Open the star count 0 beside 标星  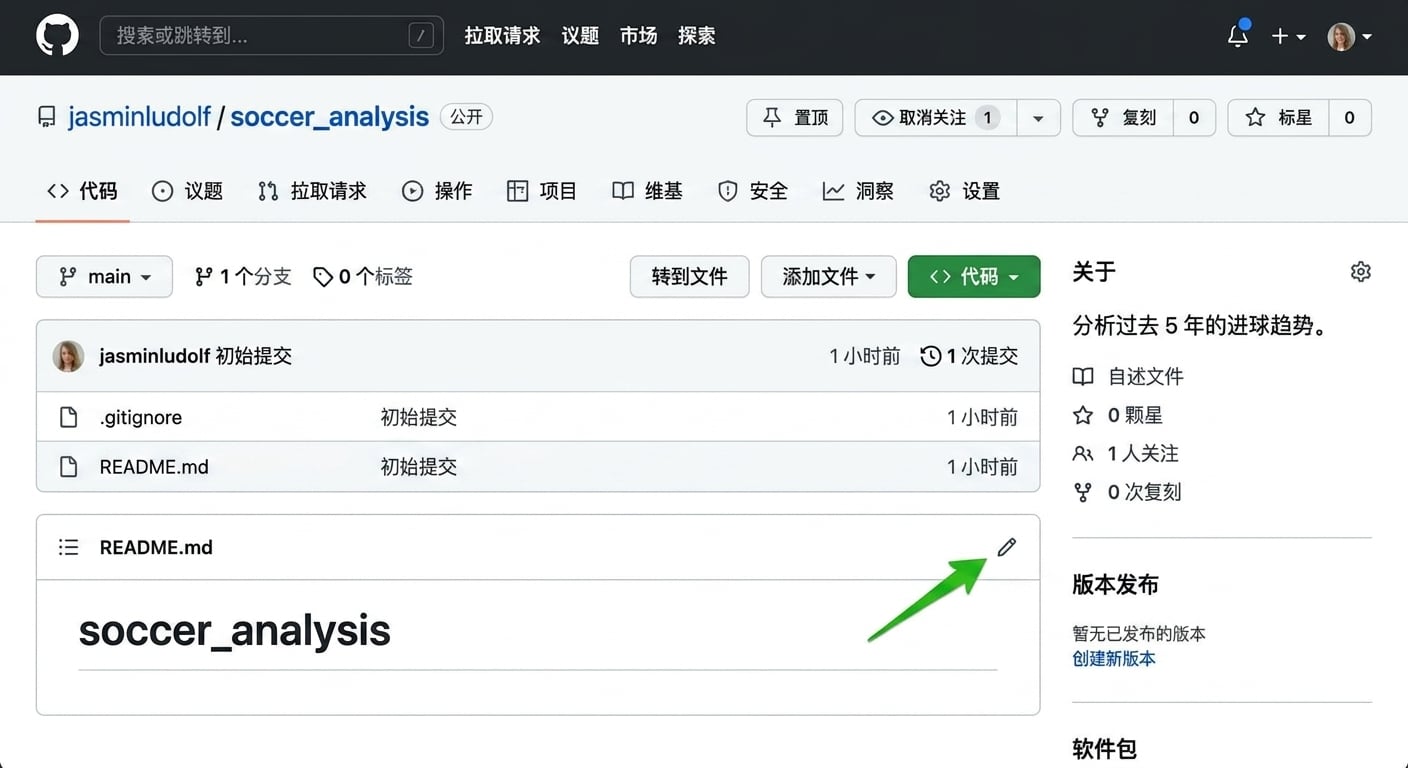[1349, 118]
